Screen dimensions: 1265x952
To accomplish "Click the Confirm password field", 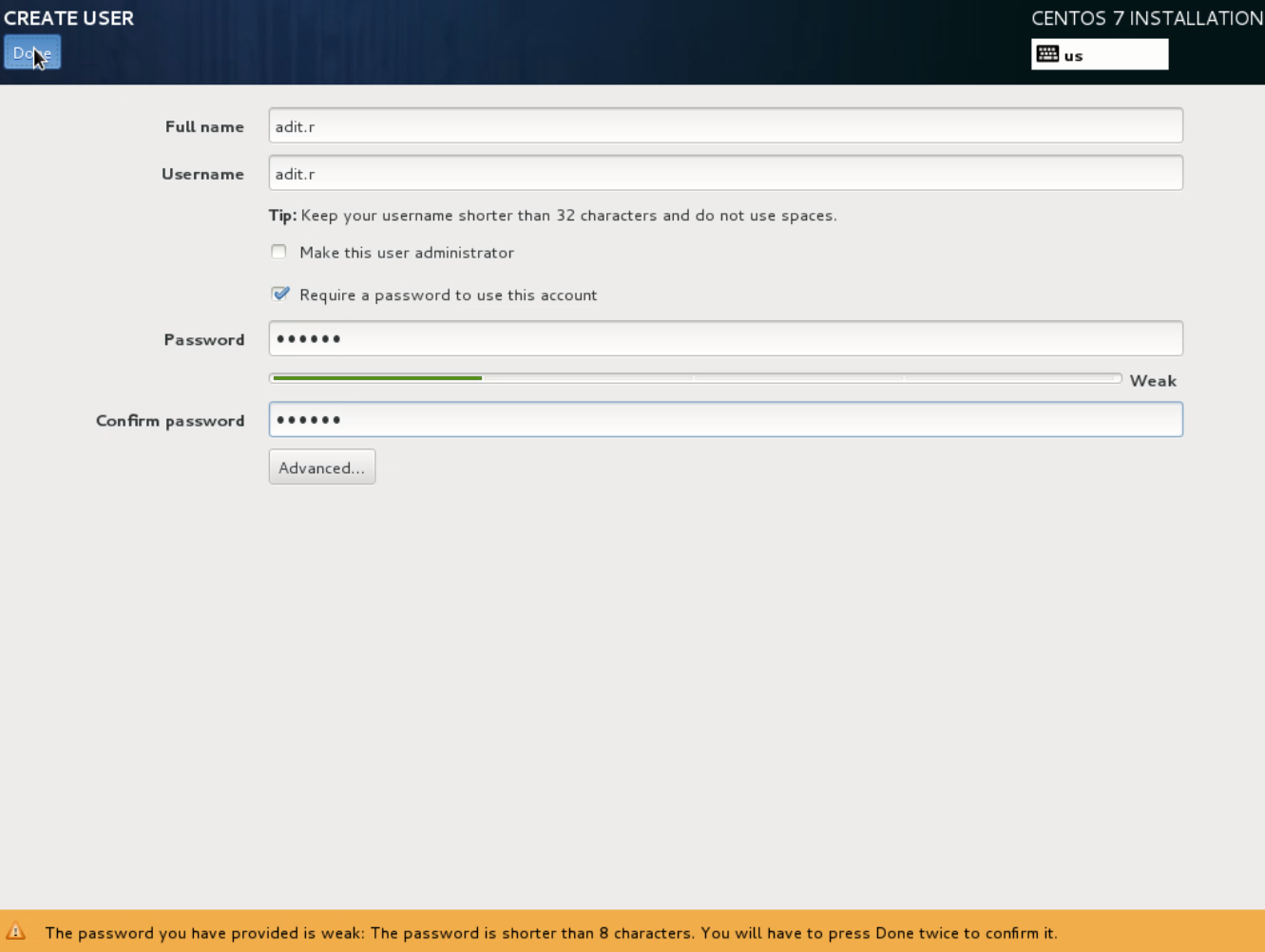I will [725, 419].
